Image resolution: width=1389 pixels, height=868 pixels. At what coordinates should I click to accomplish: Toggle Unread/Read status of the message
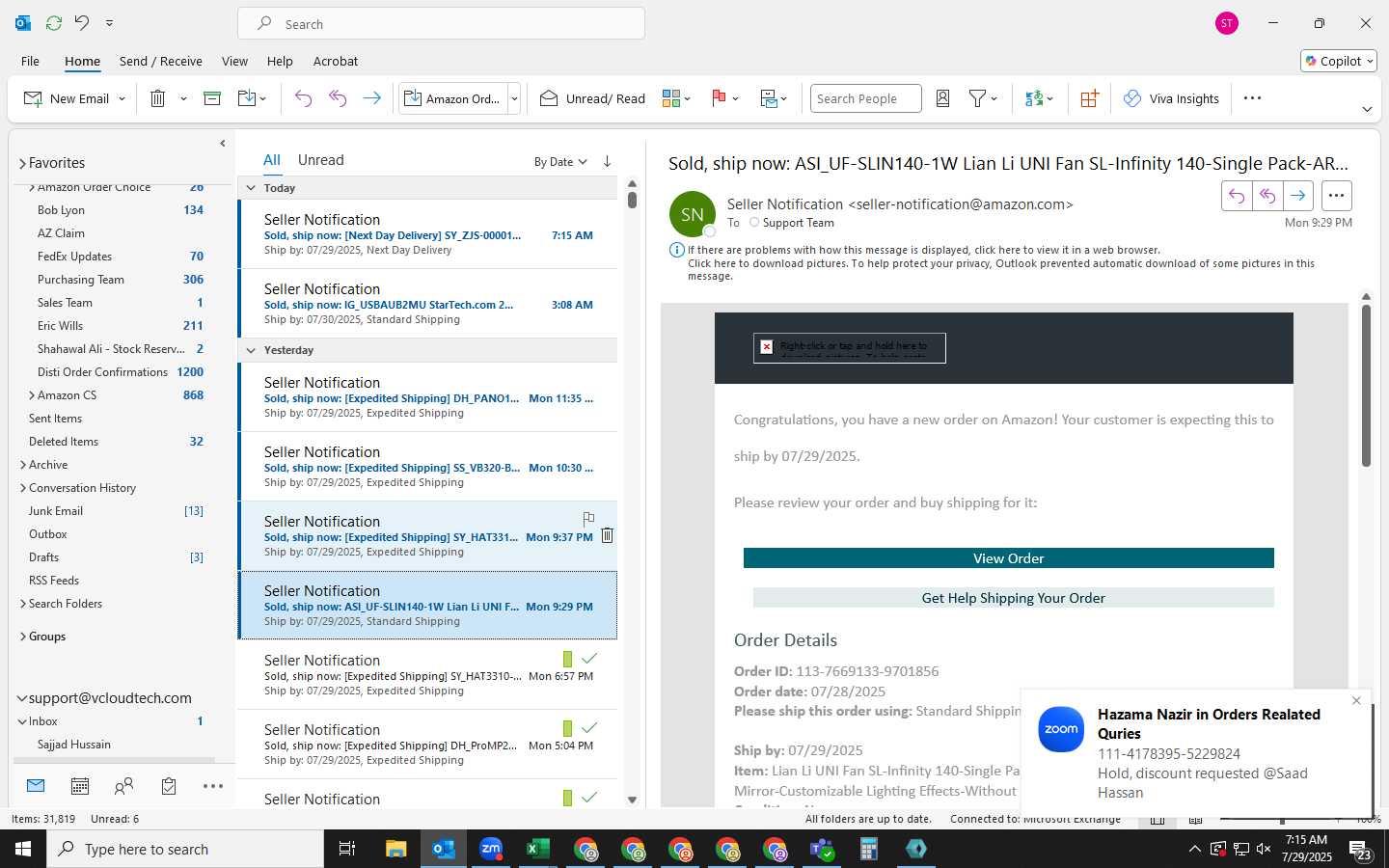(592, 98)
